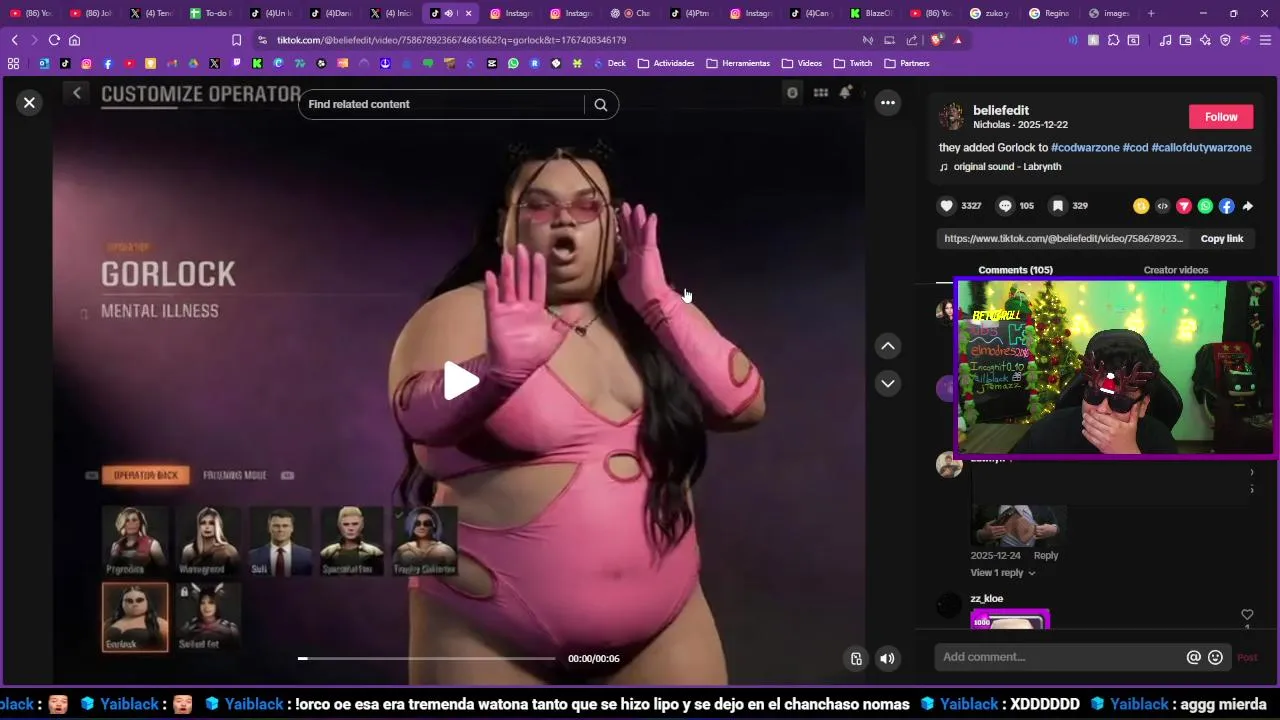Viewport: 1280px width, 720px height.
Task: Click the search magnifier in Find related content
Action: pyautogui.click(x=600, y=104)
